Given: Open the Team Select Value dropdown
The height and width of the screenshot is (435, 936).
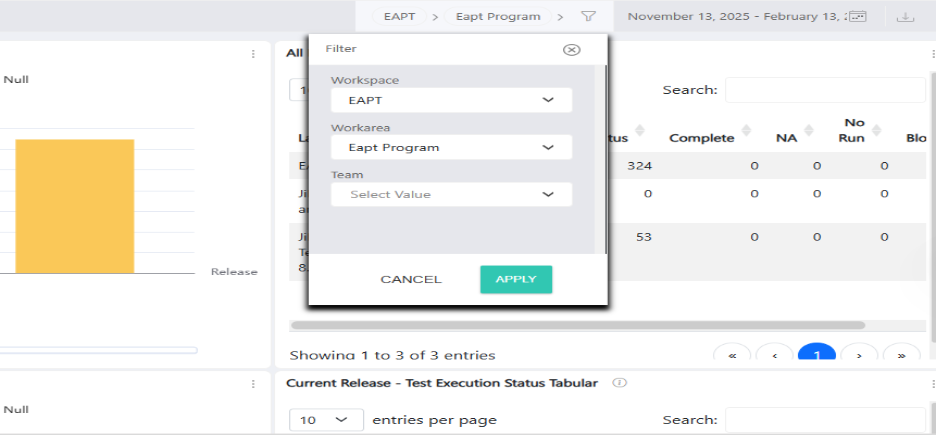Looking at the screenshot, I should (451, 195).
